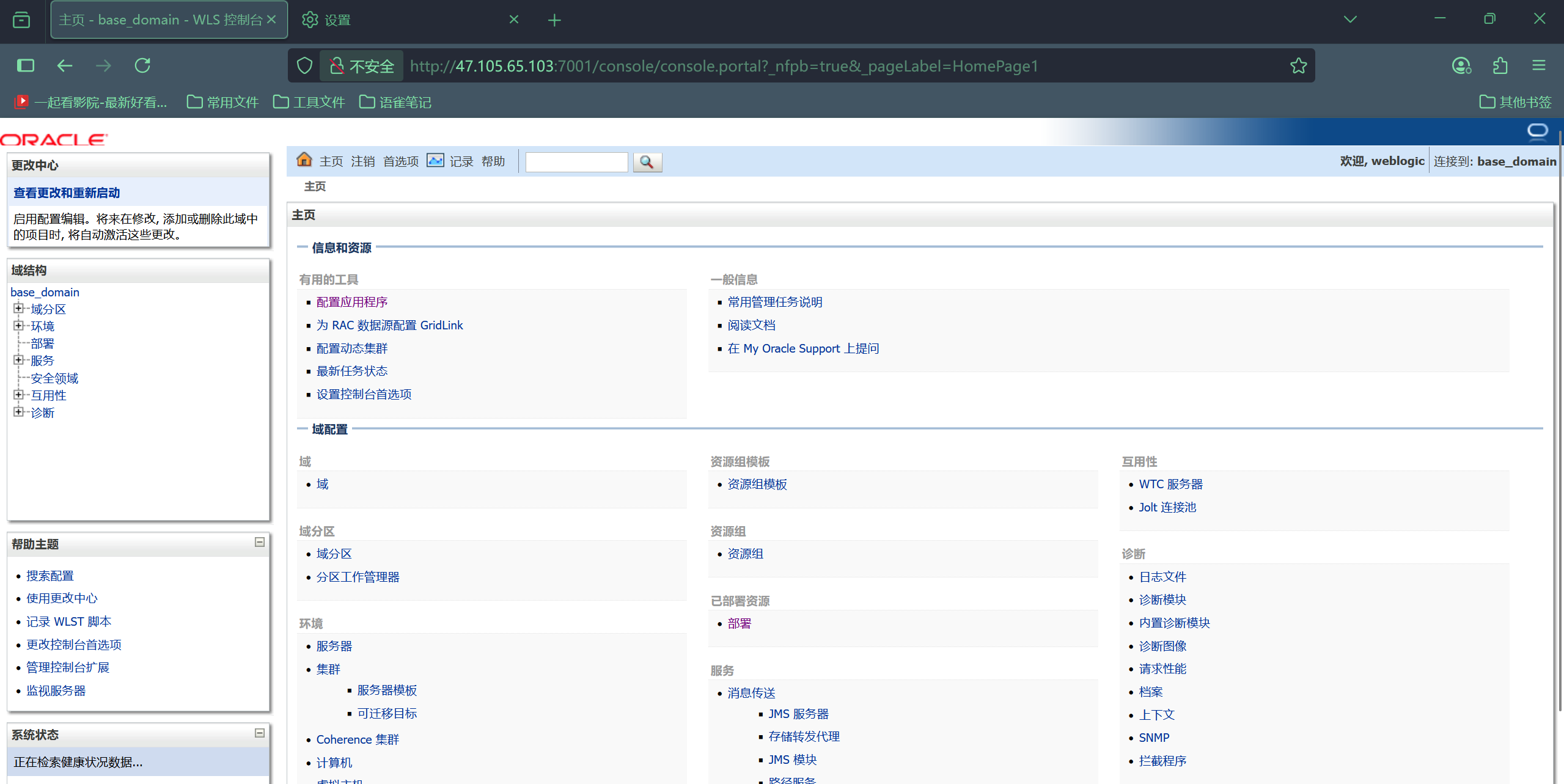The width and height of the screenshot is (1564, 784).
Task: Open 帮助 in console toolbar
Action: click(x=493, y=161)
